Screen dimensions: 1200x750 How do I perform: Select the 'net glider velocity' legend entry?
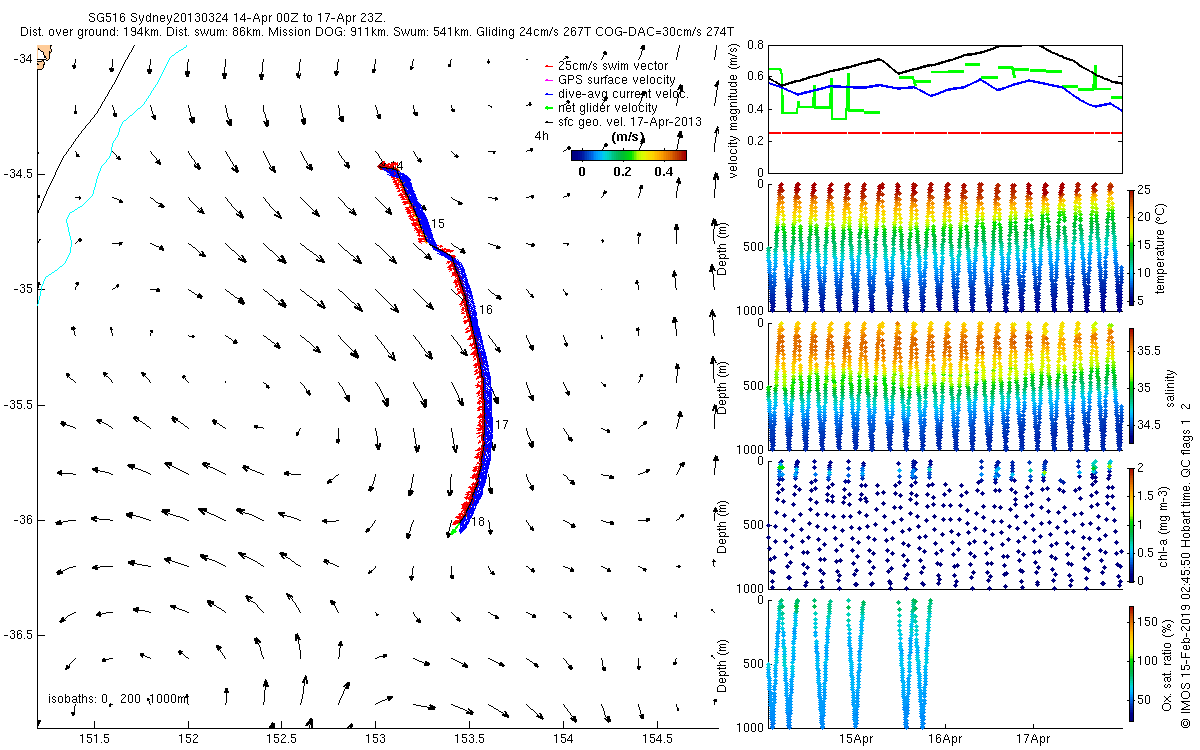point(601,107)
